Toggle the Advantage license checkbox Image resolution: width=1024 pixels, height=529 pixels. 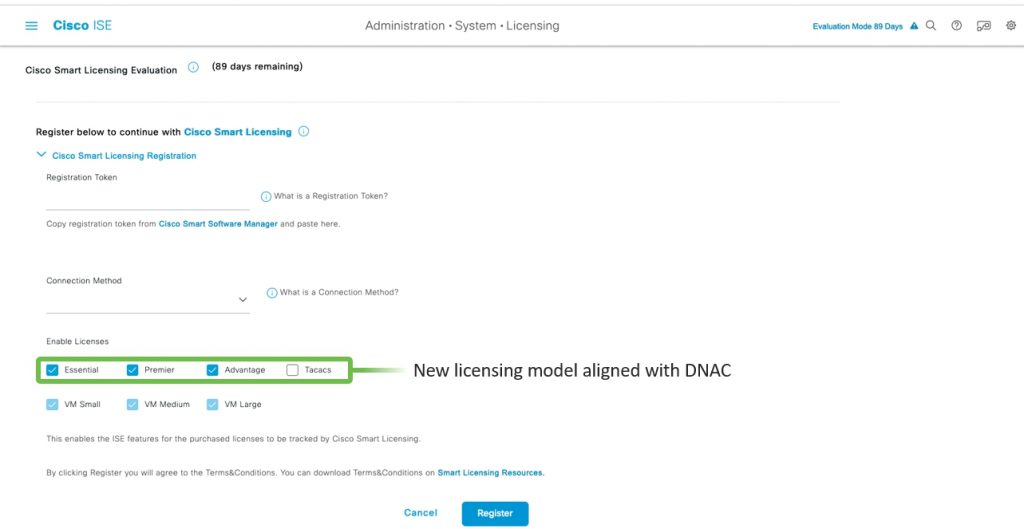(212, 370)
